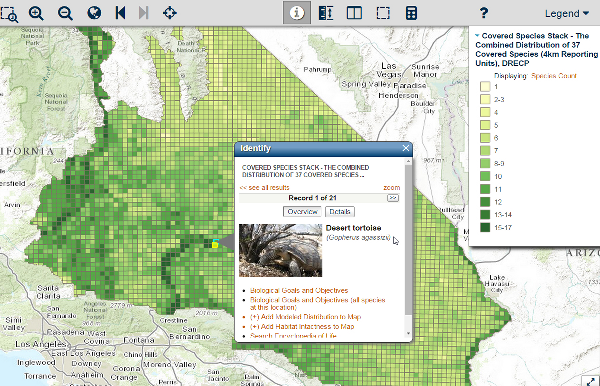Select the zoom-to-box search tool
The image size is (600, 386).
click(9, 13)
